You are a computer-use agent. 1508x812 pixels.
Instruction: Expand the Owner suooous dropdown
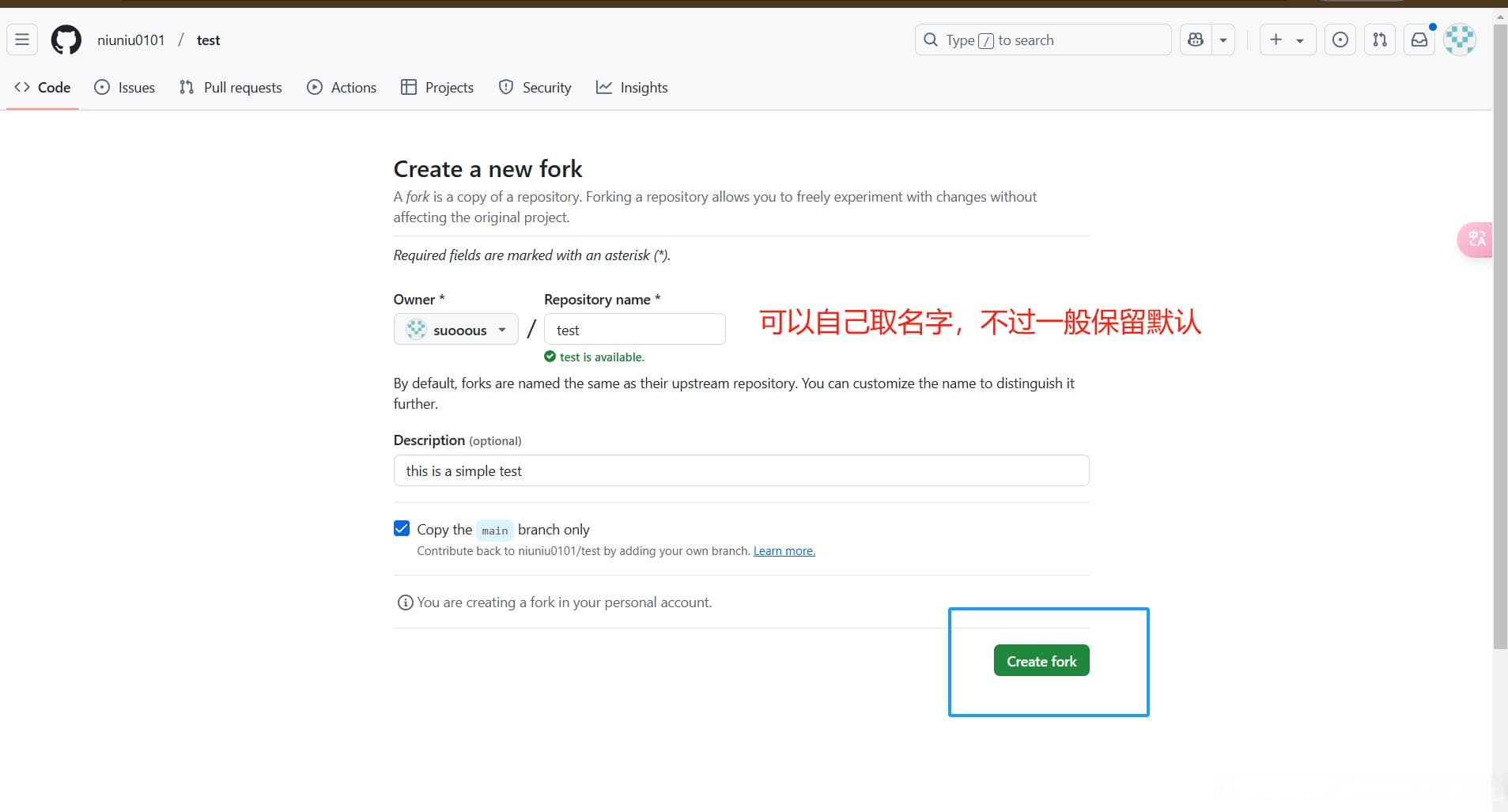[456, 330]
